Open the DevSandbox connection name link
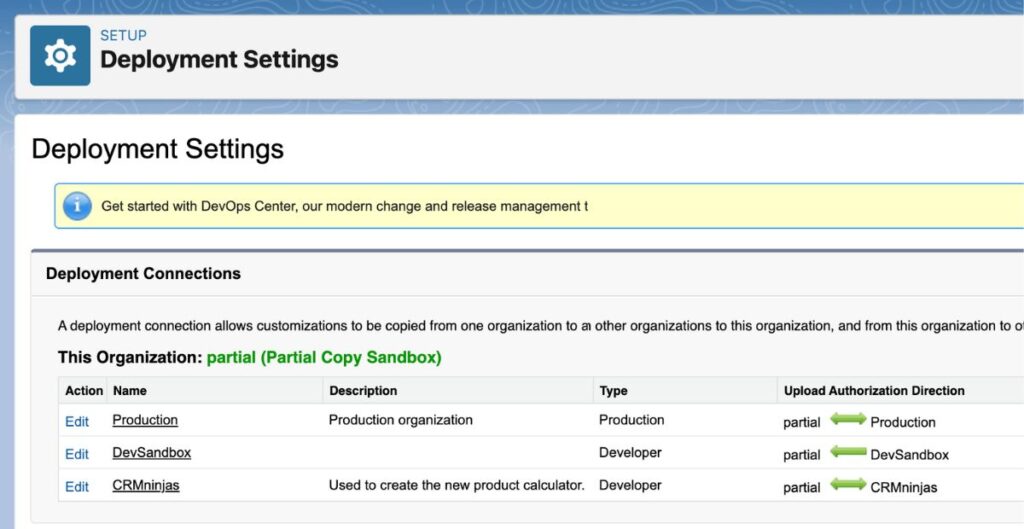 click(x=152, y=453)
